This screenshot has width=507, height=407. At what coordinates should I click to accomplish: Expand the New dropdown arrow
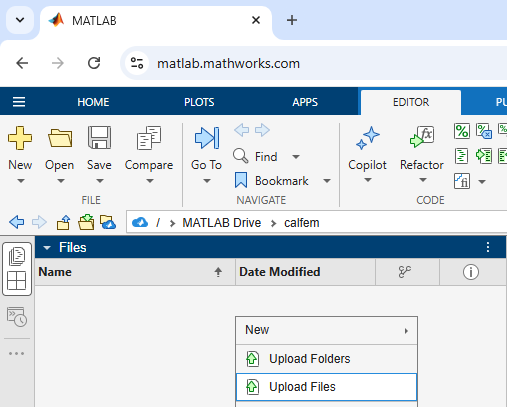(21, 181)
